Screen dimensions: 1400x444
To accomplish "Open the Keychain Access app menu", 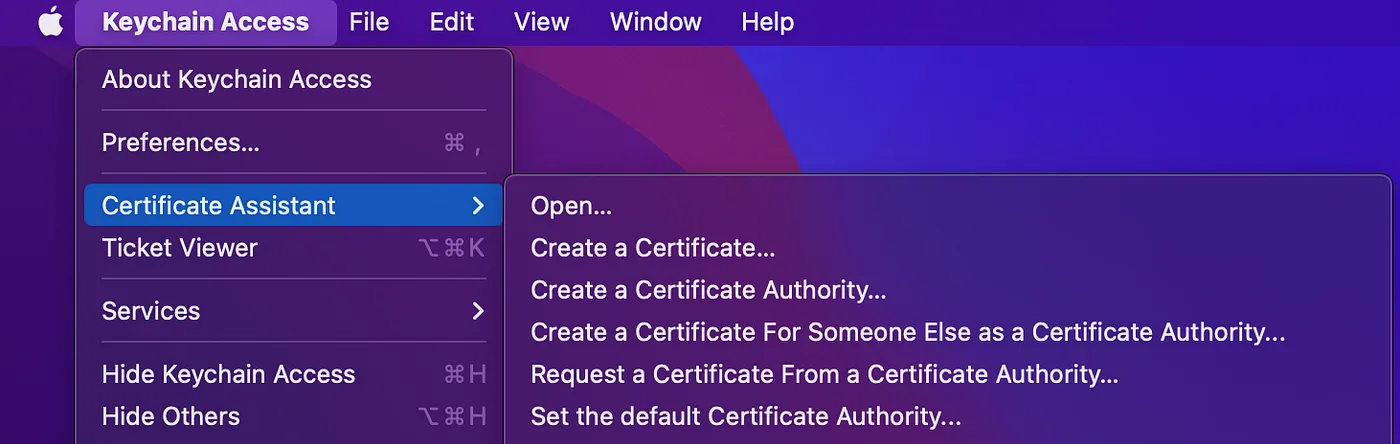I will point(206,22).
